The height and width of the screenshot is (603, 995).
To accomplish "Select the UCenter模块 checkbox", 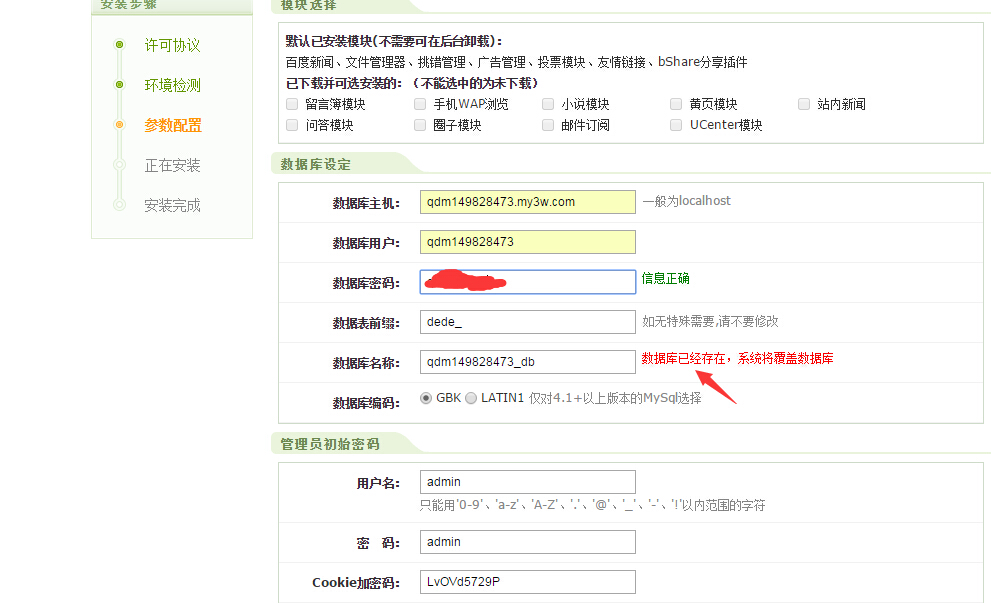I will 676,125.
